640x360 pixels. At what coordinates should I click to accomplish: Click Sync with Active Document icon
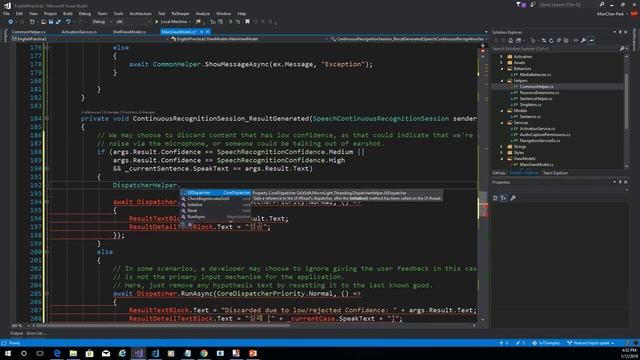[x=544, y=40]
